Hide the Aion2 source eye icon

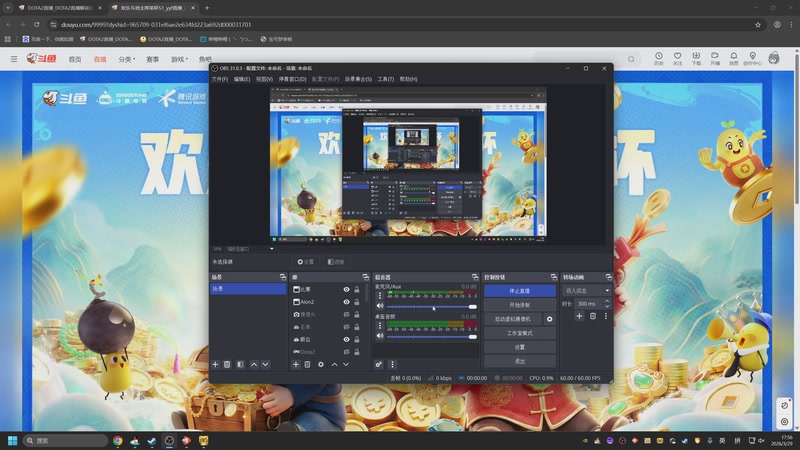point(346,302)
